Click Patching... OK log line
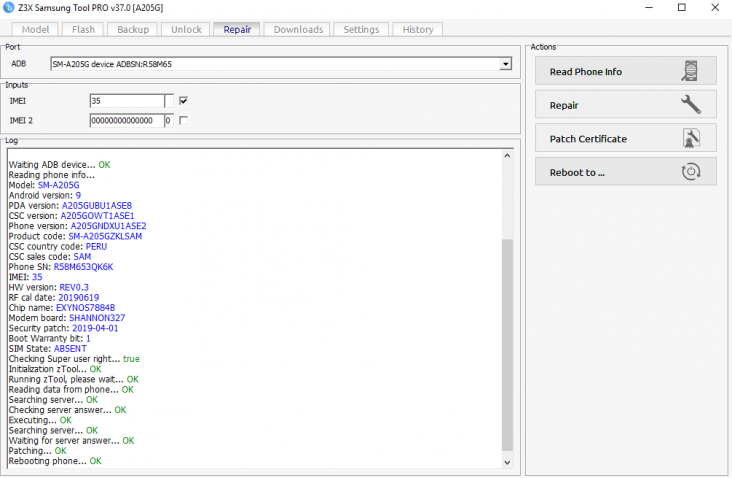The width and height of the screenshot is (732, 478). click(37, 451)
